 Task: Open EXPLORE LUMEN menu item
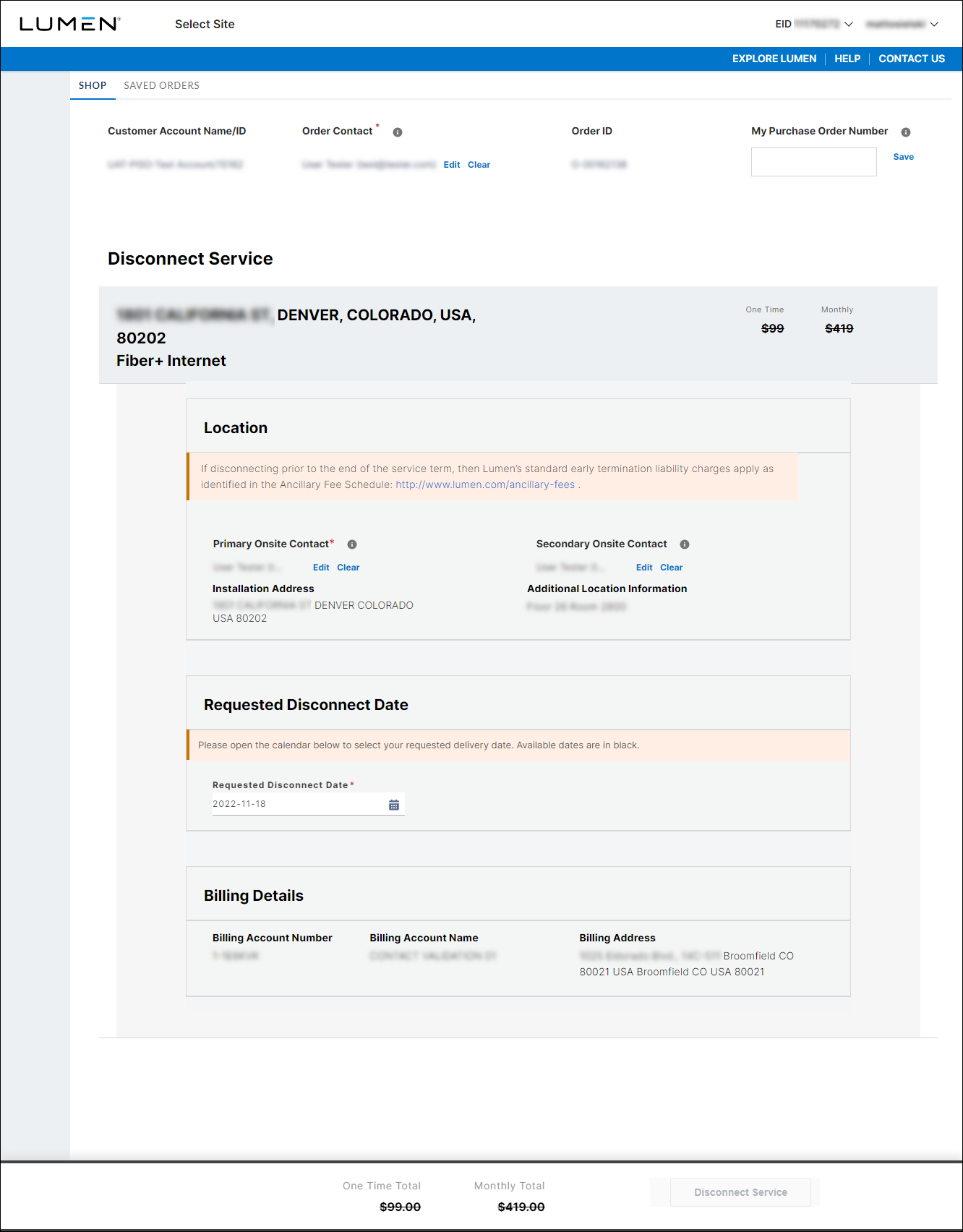774,59
